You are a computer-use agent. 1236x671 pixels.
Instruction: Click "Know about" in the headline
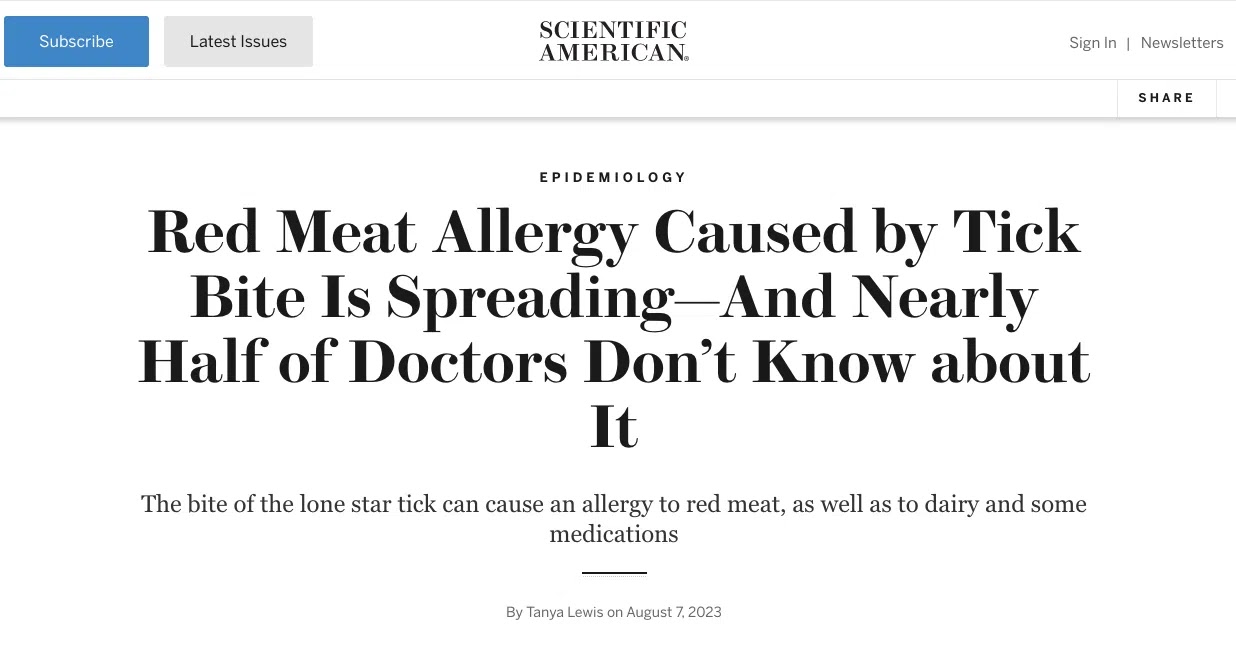coord(920,363)
